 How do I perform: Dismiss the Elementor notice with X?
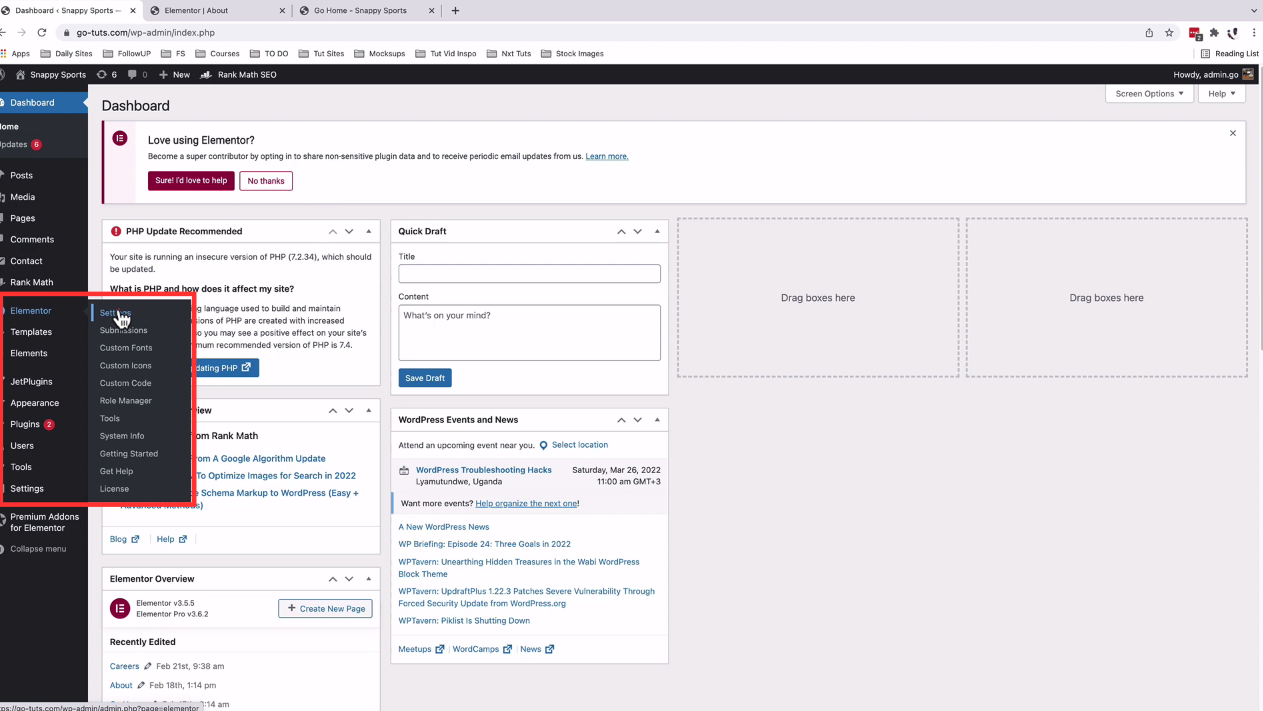[1233, 133]
